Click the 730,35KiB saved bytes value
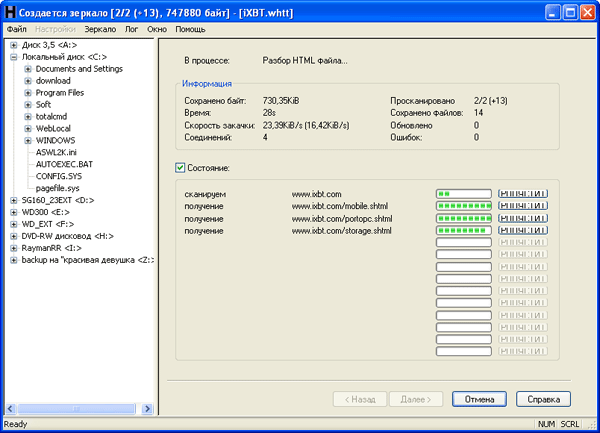This screenshot has height=433, width=600. pyautogui.click(x=281, y=101)
